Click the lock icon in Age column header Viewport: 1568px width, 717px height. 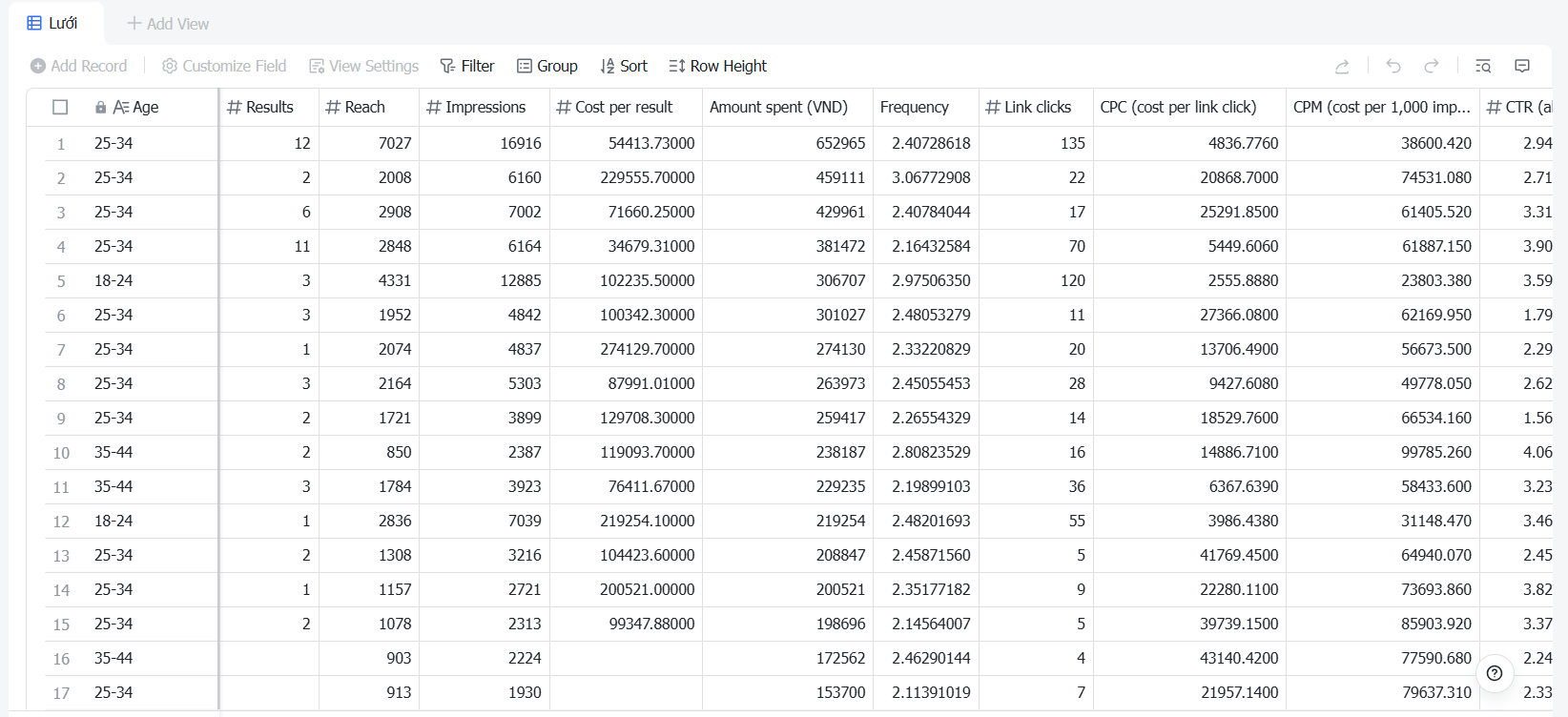(x=100, y=108)
